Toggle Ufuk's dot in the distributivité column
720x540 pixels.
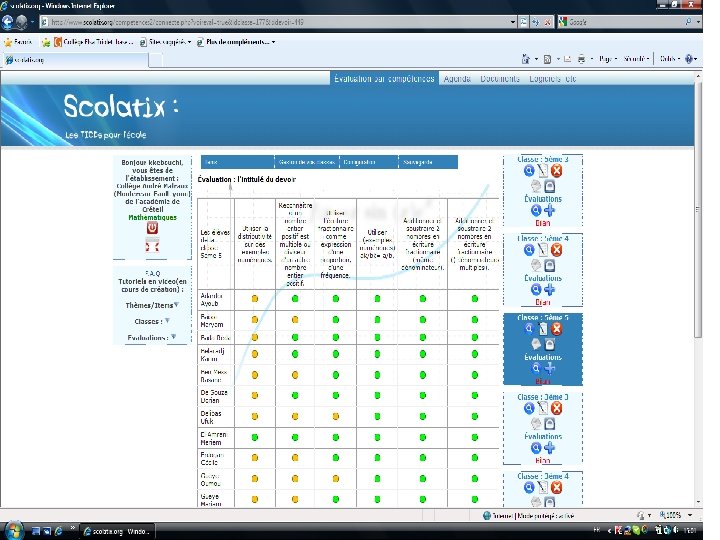click(255, 416)
